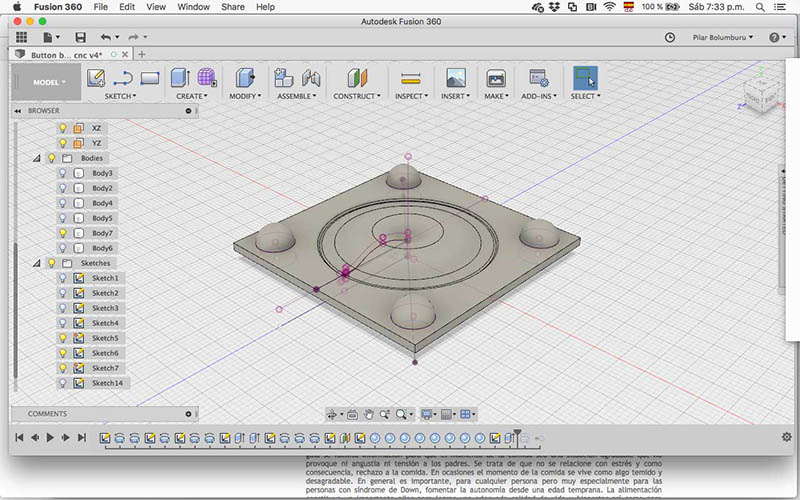Collapse the Bodies folder triangle
The width and height of the screenshot is (800, 500).
tap(37, 158)
